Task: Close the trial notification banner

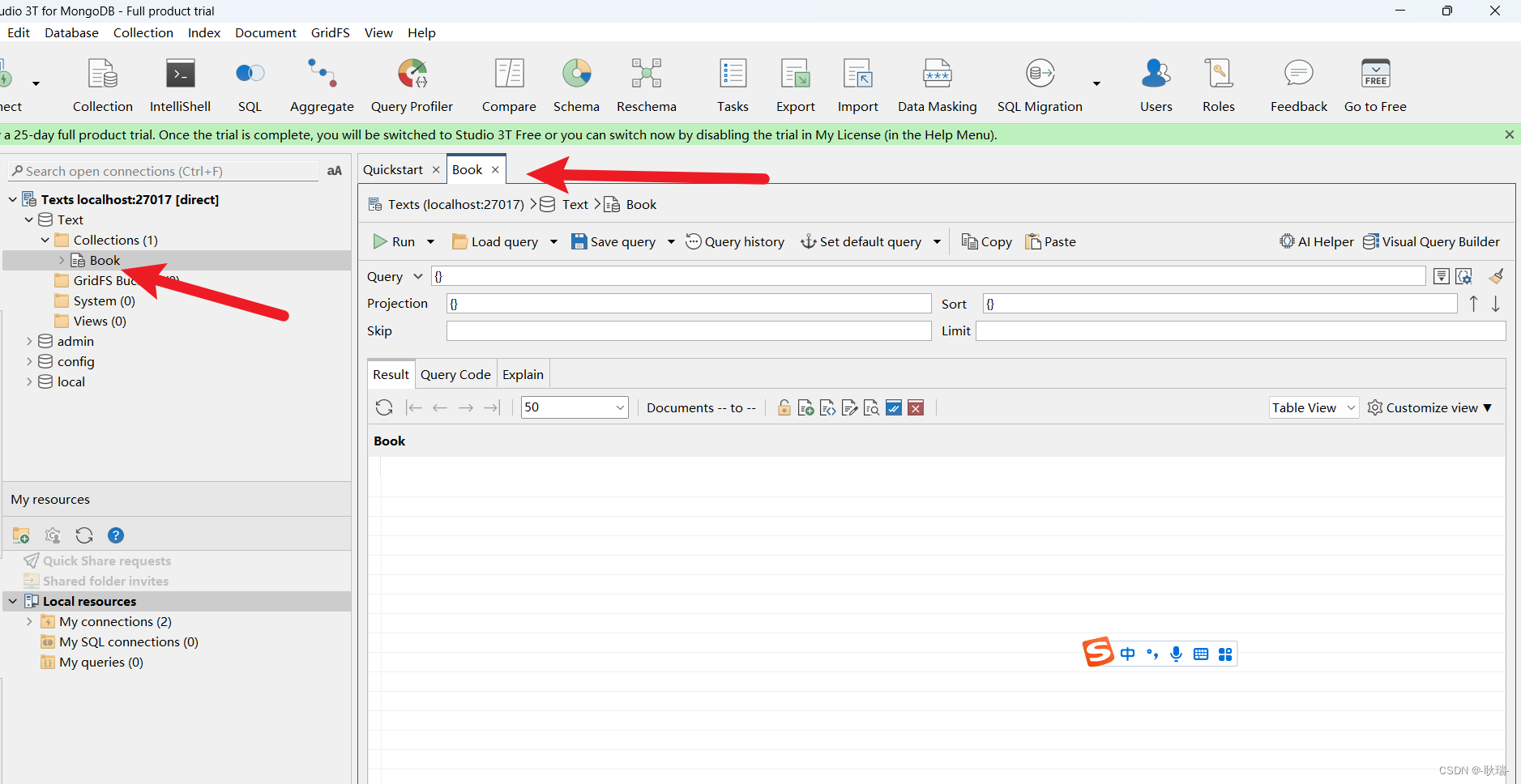Action: 1509,134
